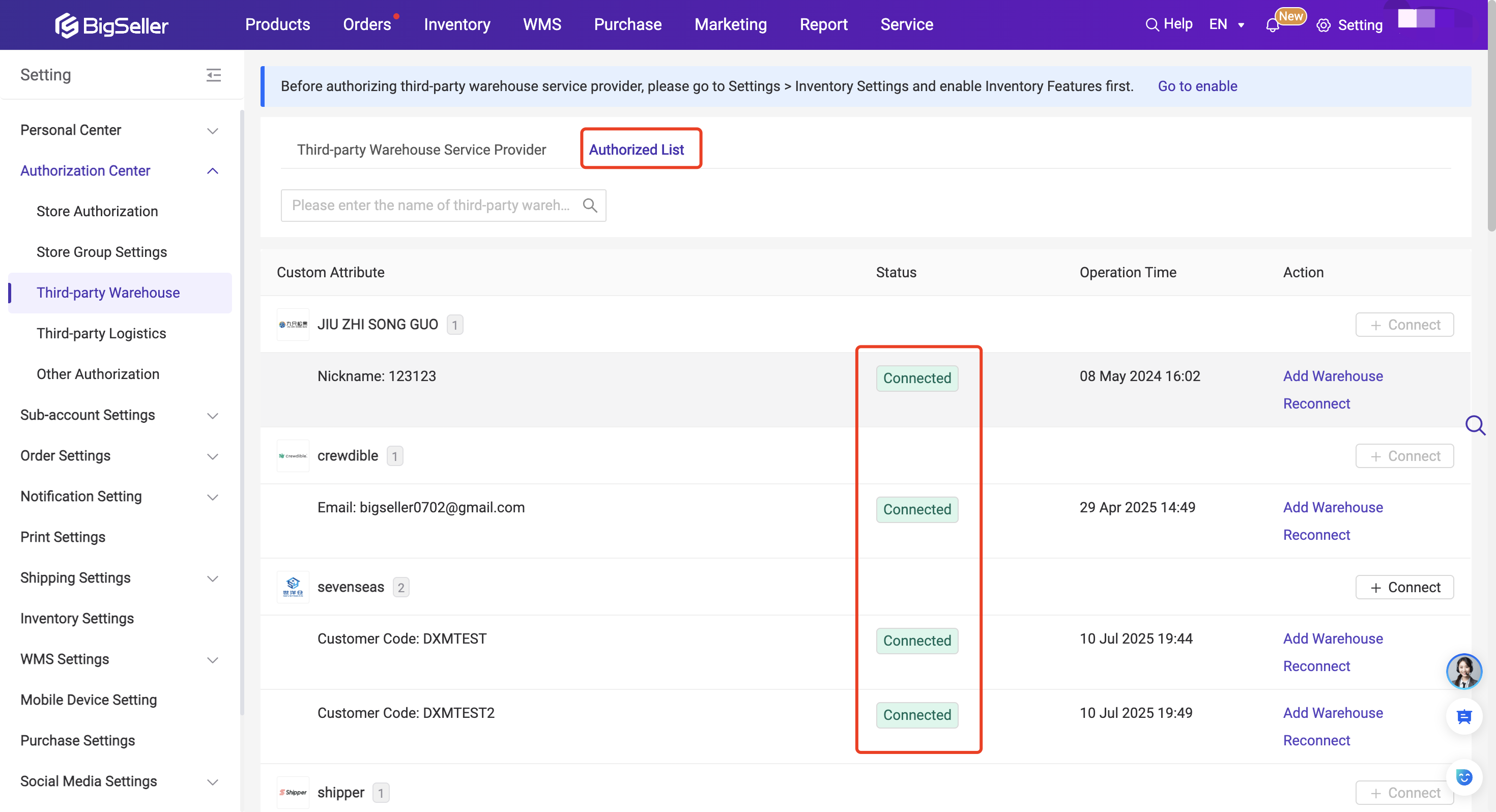Open the floating search magnifier icon
This screenshot has width=1496, height=812.
[x=1475, y=425]
